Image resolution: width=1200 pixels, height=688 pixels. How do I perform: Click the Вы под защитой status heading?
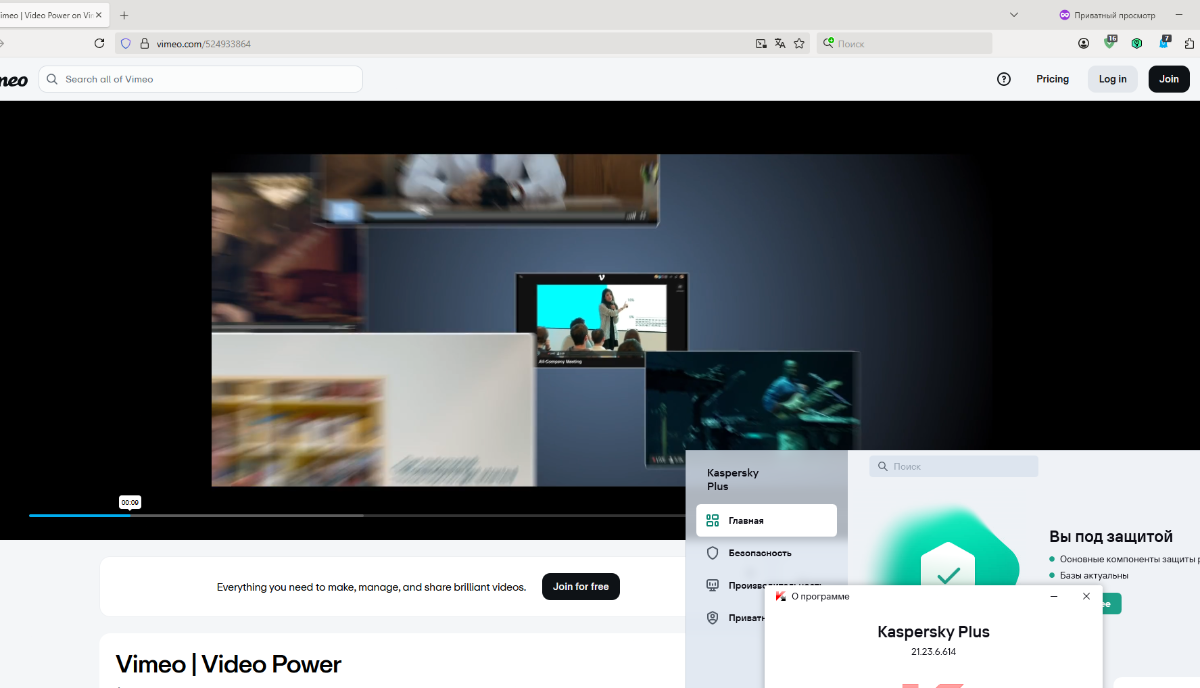[x=1110, y=537]
